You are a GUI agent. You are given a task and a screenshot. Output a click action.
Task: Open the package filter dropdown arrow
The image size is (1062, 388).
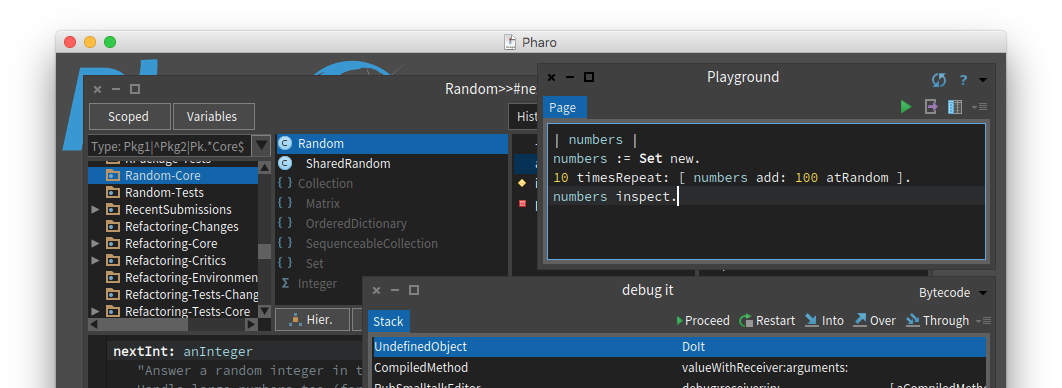tap(261, 146)
